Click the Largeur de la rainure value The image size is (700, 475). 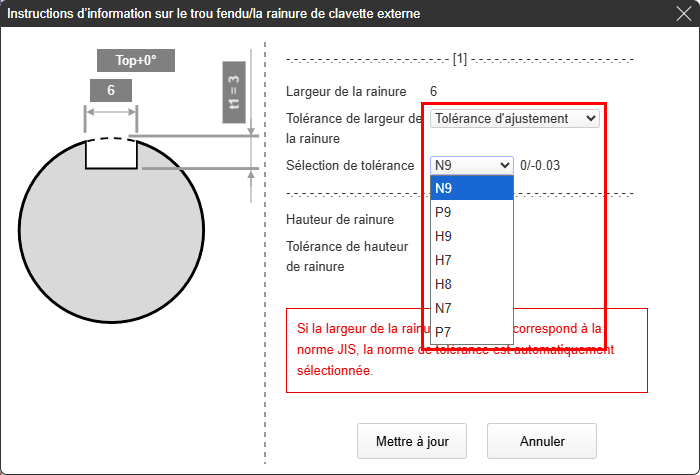click(434, 91)
